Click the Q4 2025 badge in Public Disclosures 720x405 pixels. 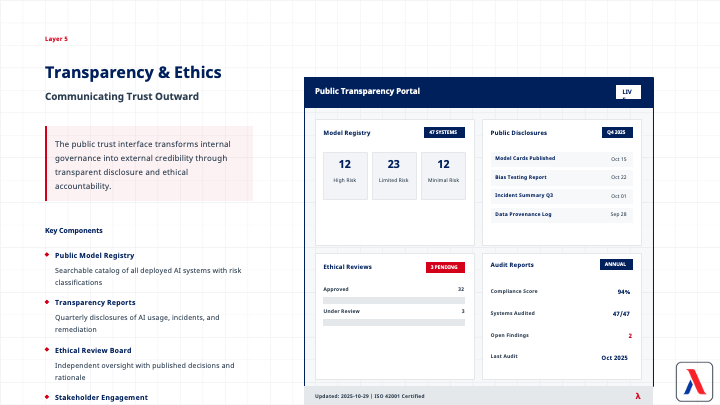tap(617, 132)
